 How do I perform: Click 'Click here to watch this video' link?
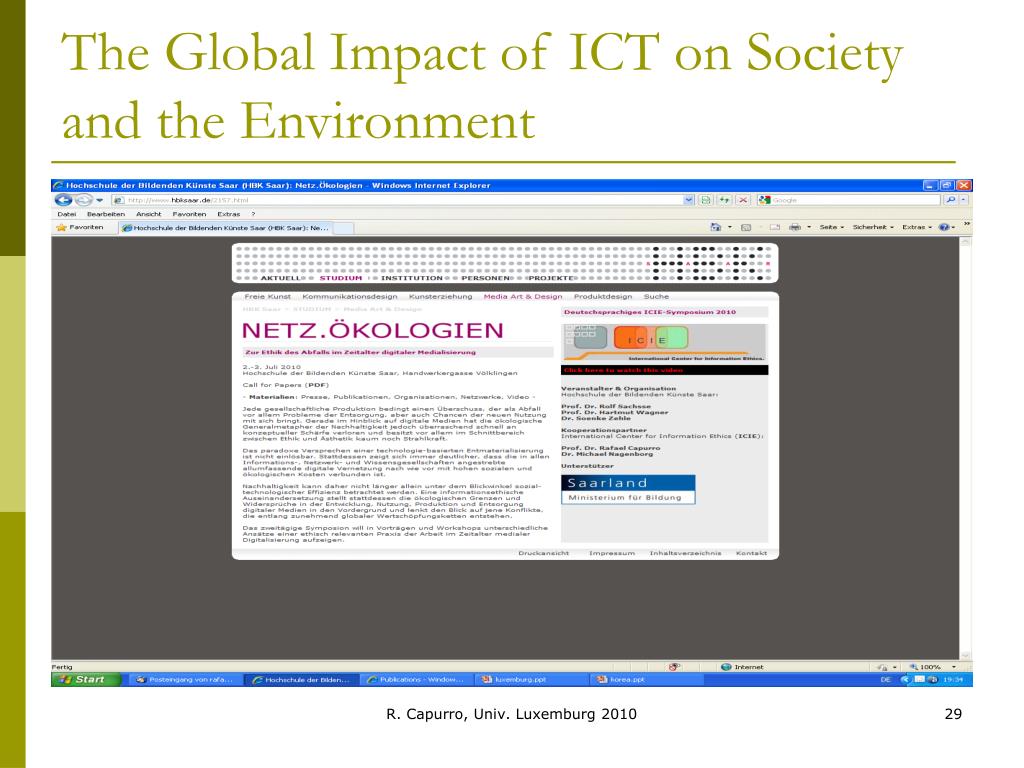click(623, 370)
